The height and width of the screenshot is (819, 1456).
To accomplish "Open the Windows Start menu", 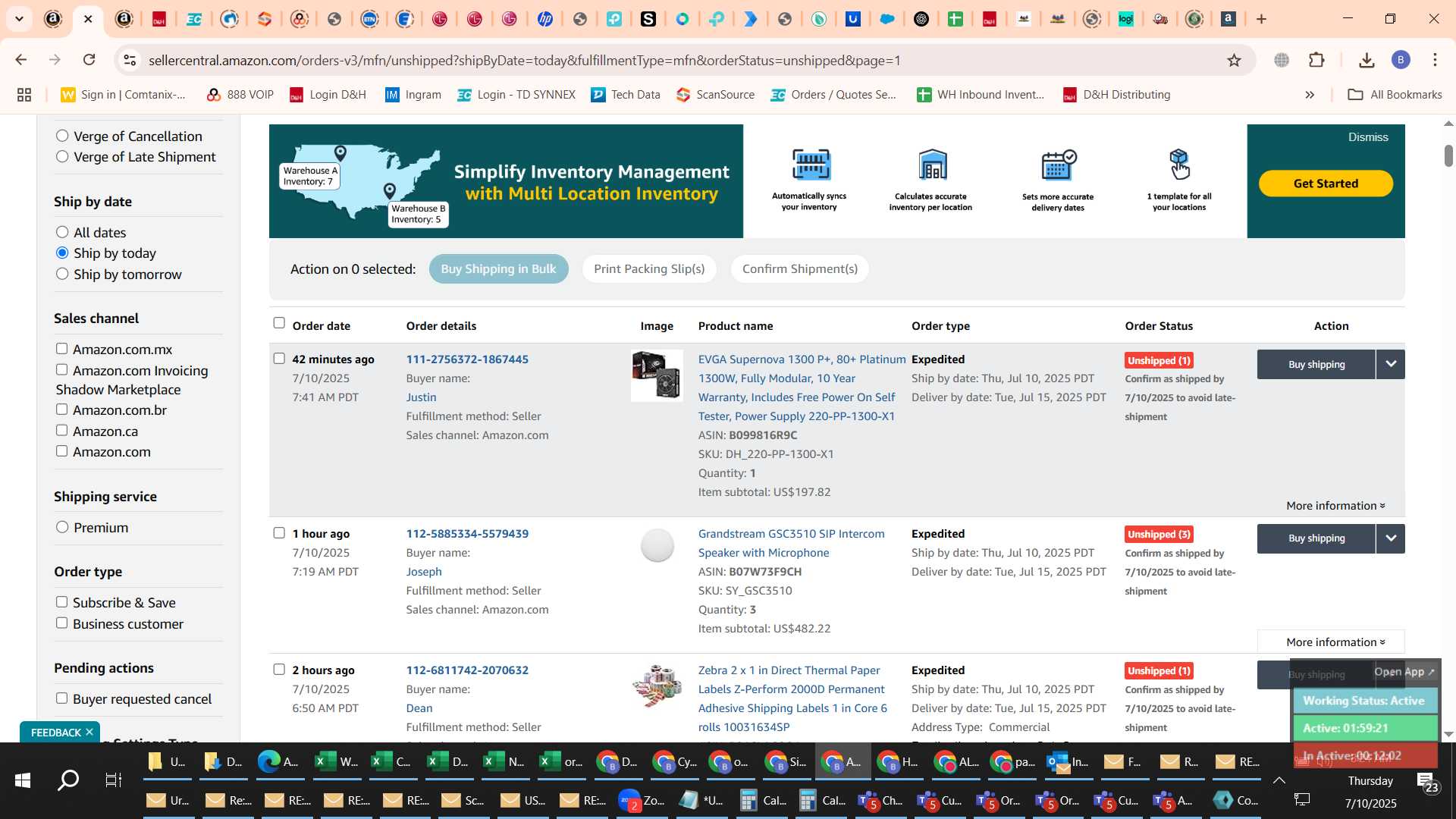I will (23, 780).
